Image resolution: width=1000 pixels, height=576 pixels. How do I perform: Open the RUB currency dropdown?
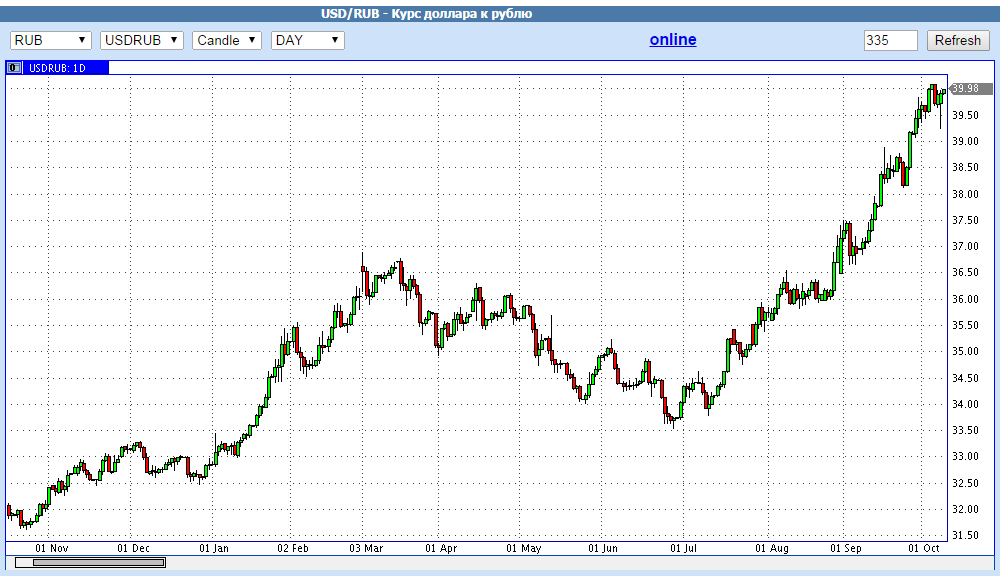51,40
